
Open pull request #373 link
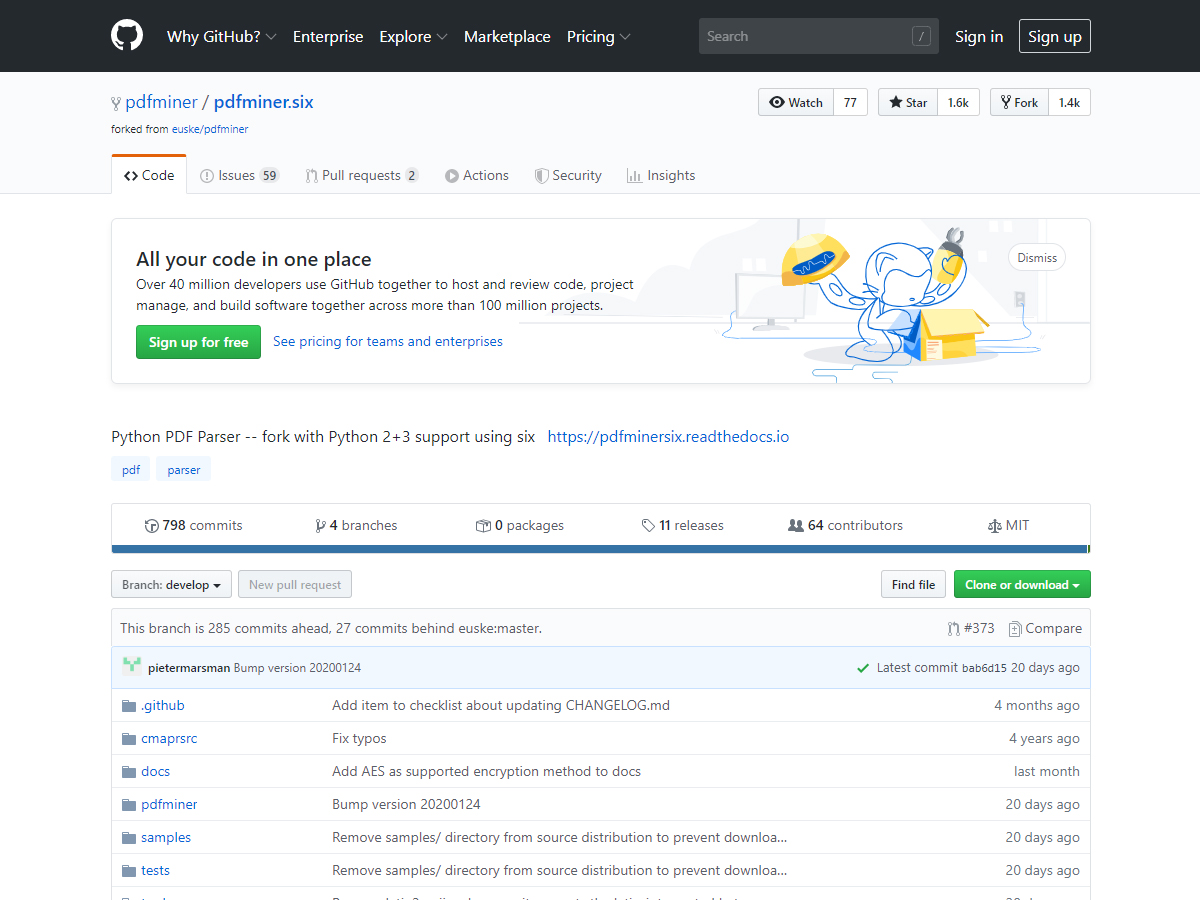(x=971, y=628)
